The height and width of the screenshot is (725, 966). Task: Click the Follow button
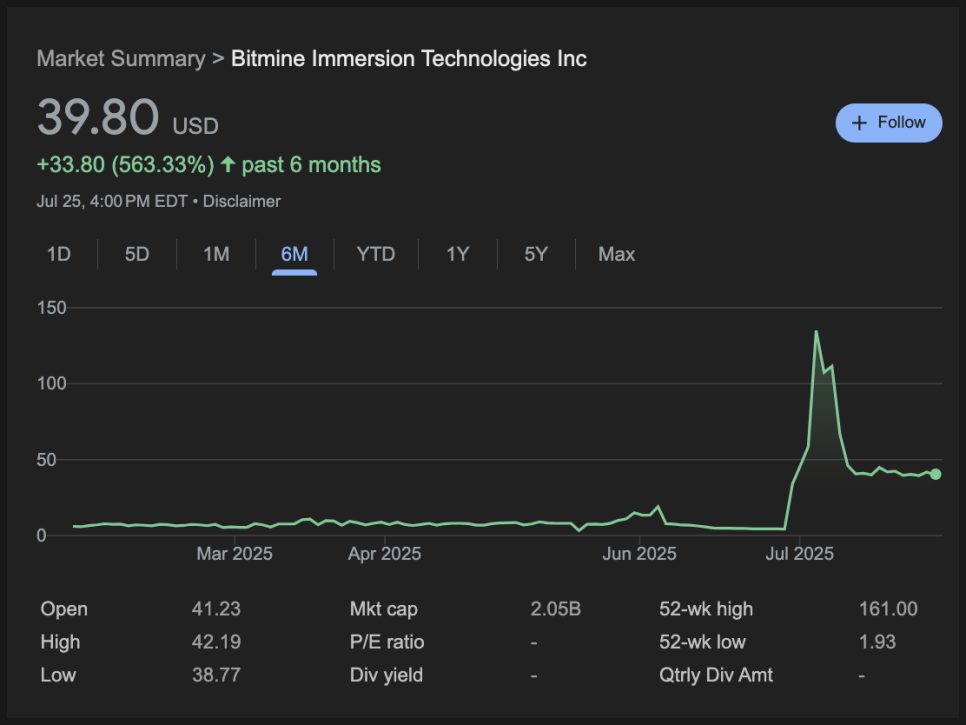[x=888, y=123]
